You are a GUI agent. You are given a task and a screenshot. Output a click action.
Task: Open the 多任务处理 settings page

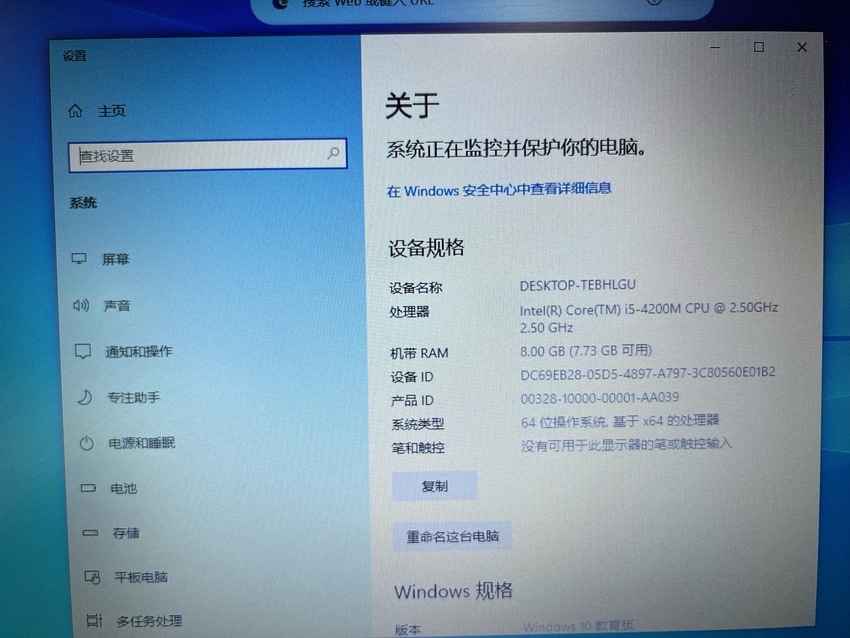pyautogui.click(x=149, y=621)
